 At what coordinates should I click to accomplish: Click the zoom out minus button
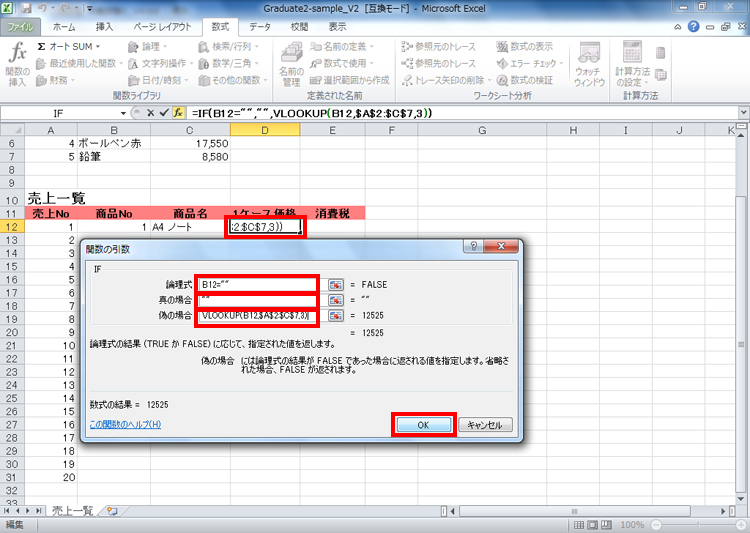pyautogui.click(x=657, y=525)
